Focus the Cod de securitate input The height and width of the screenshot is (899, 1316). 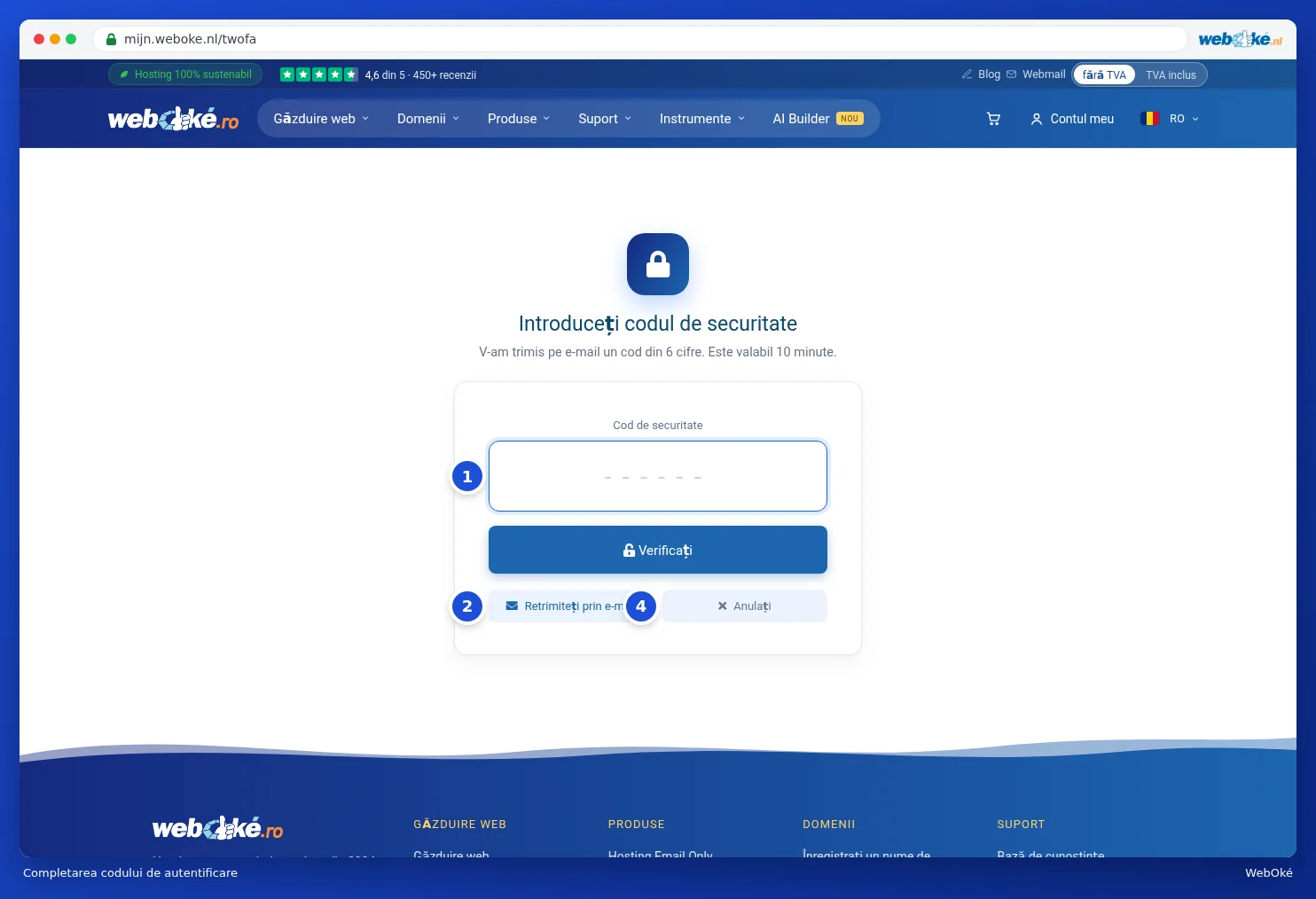coord(658,476)
